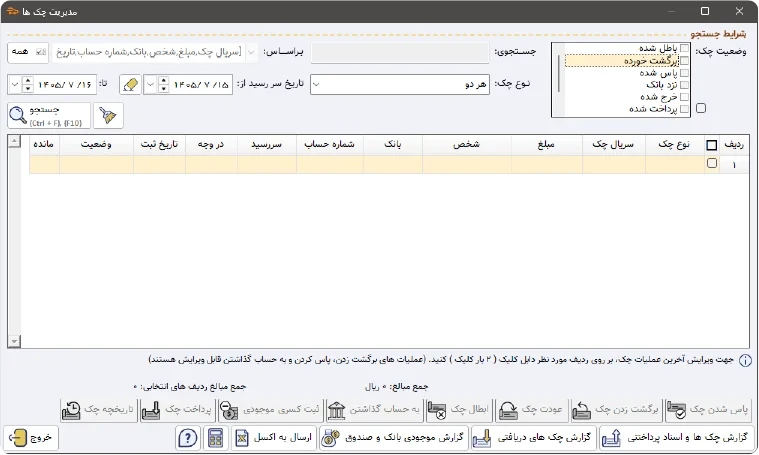This screenshot has width=759, height=455.
Task: Click the from-date spinner arrows
Action: [164, 85]
